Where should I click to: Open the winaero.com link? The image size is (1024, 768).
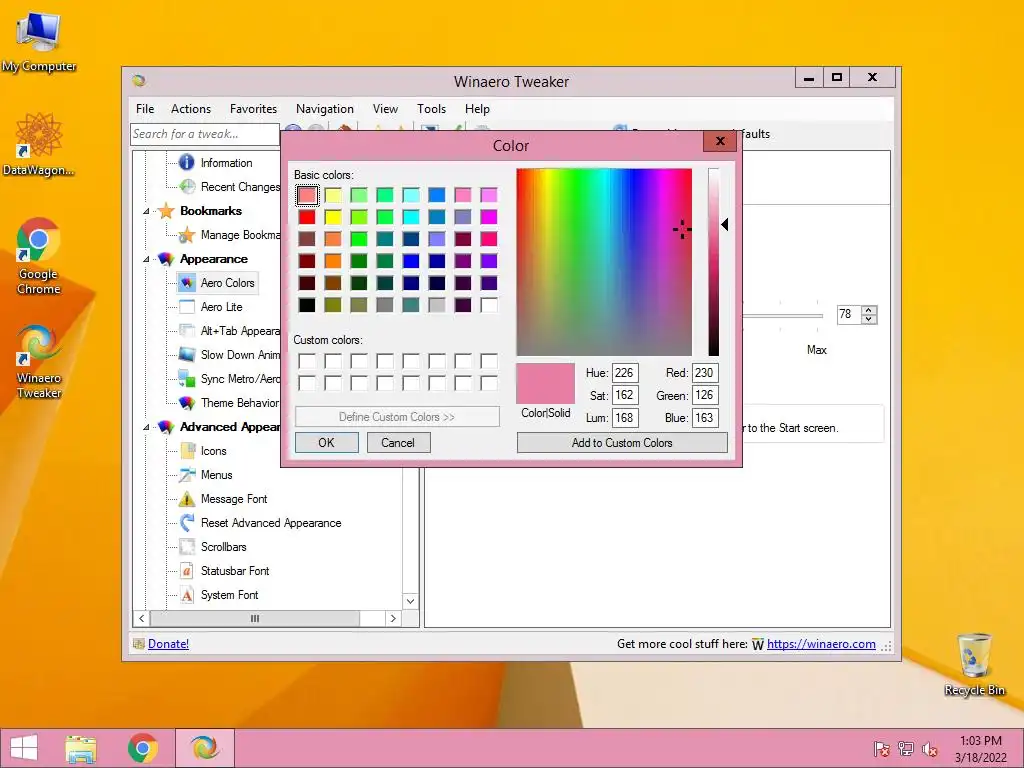coord(821,644)
